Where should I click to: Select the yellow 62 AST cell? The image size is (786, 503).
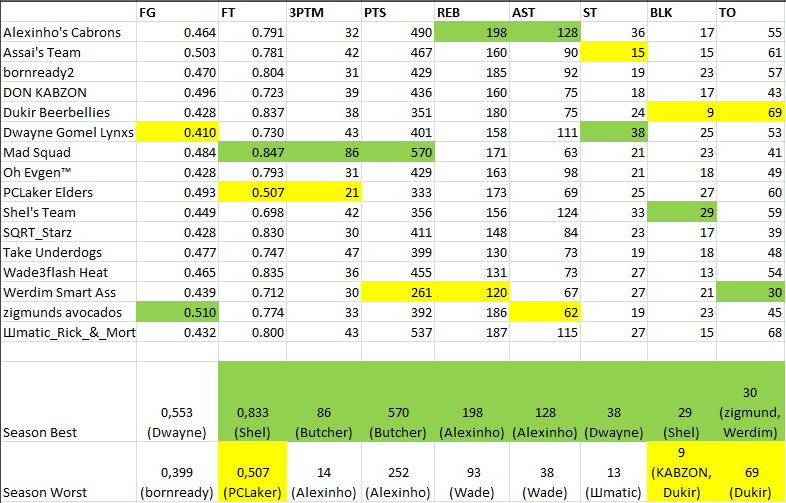coord(545,312)
